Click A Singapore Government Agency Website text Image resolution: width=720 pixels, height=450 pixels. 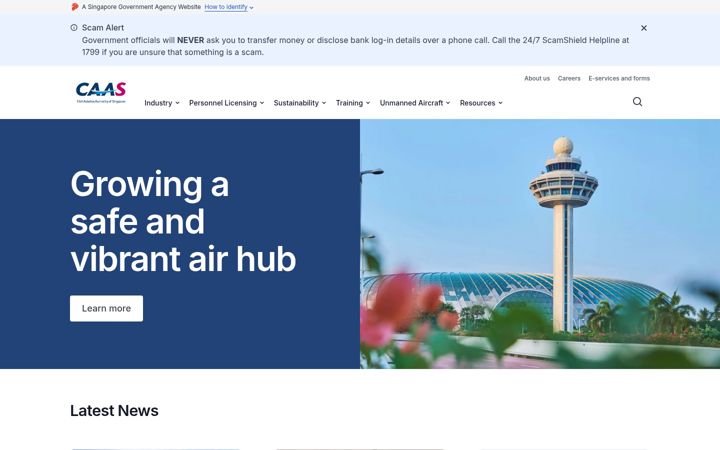[x=141, y=7]
